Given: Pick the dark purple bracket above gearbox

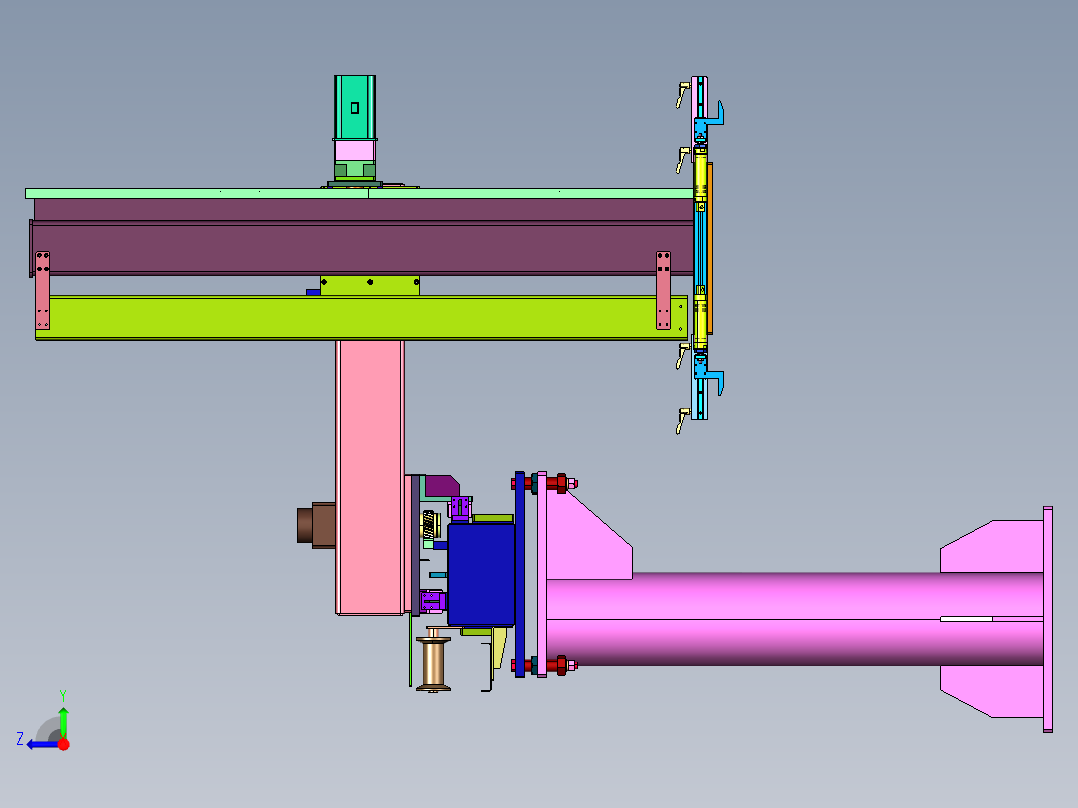Looking at the screenshot, I should (x=441, y=485).
